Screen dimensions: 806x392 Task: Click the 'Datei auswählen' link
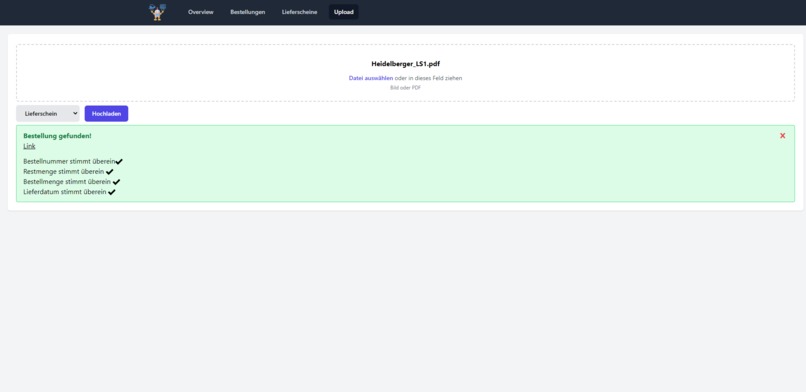[371, 78]
